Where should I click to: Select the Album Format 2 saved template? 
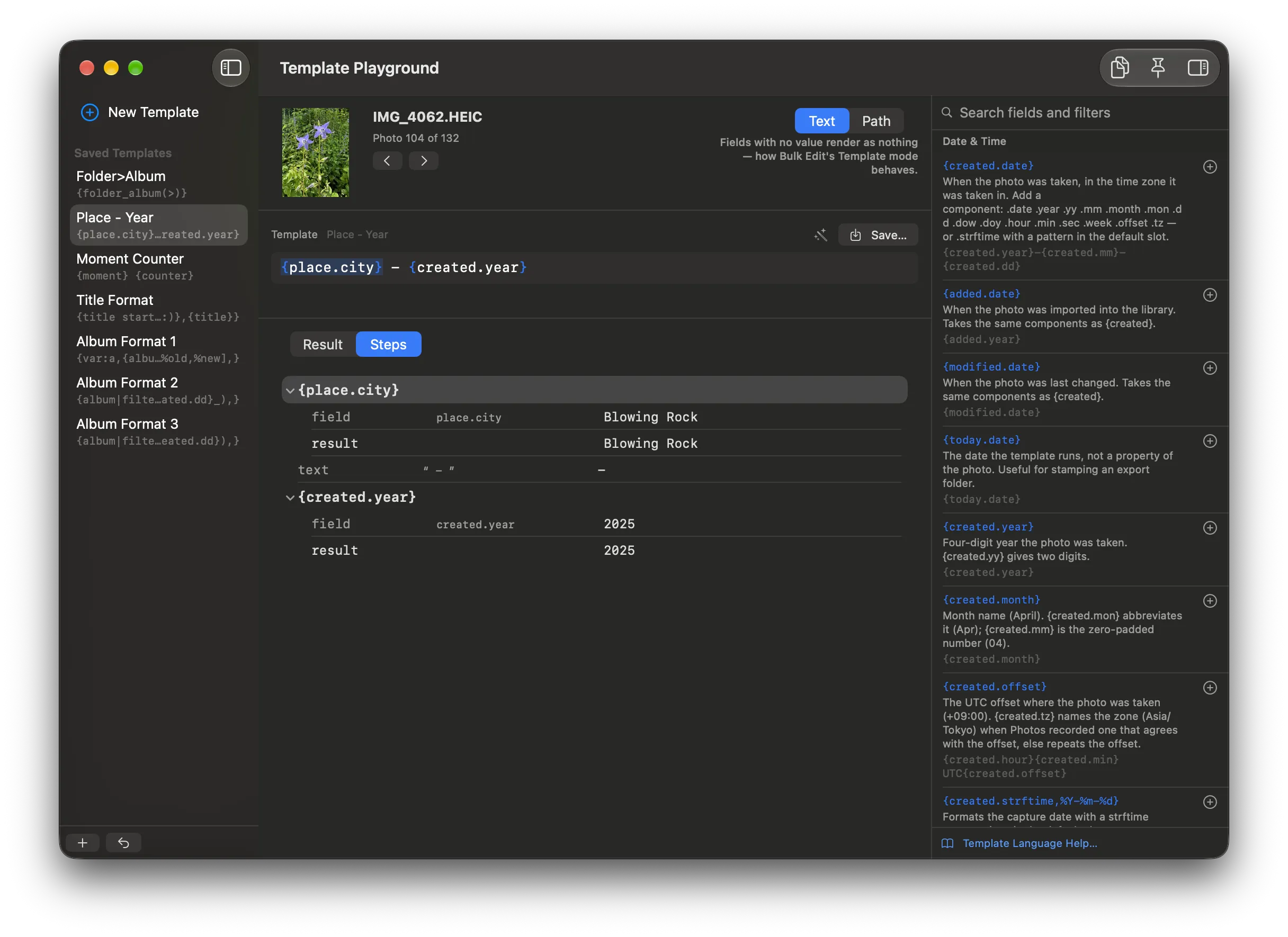point(158,391)
